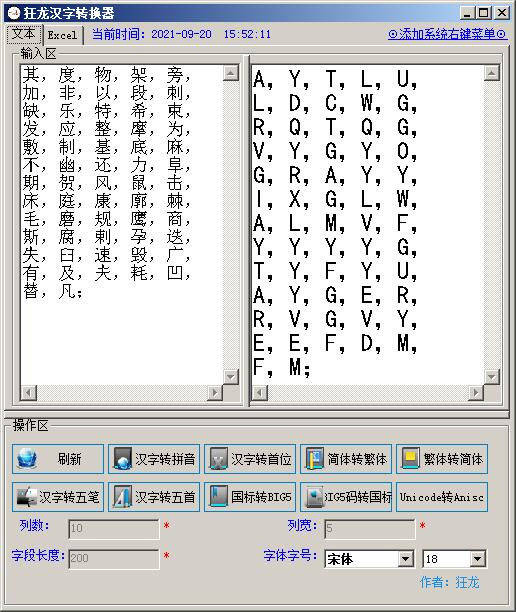This screenshot has height=612, width=516.
Task: Click right arrow of output horizontal scrollbar
Action: [x=476, y=392]
